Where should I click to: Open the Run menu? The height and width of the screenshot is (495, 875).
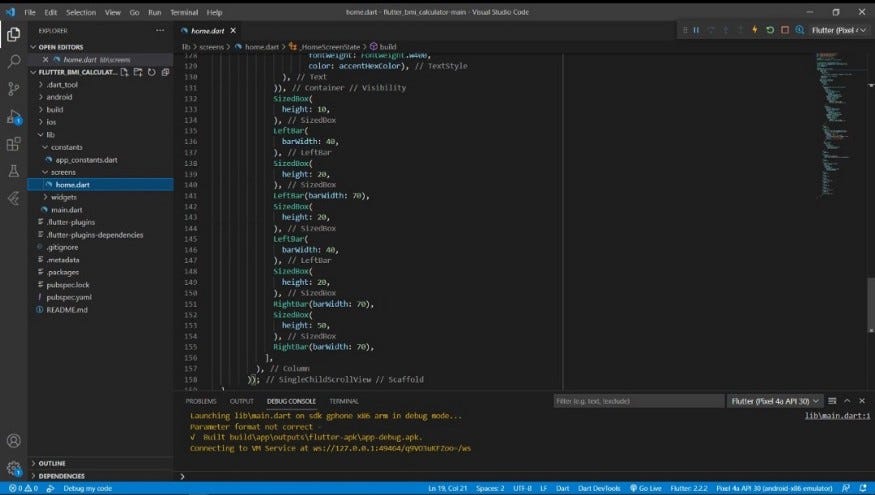coord(155,12)
